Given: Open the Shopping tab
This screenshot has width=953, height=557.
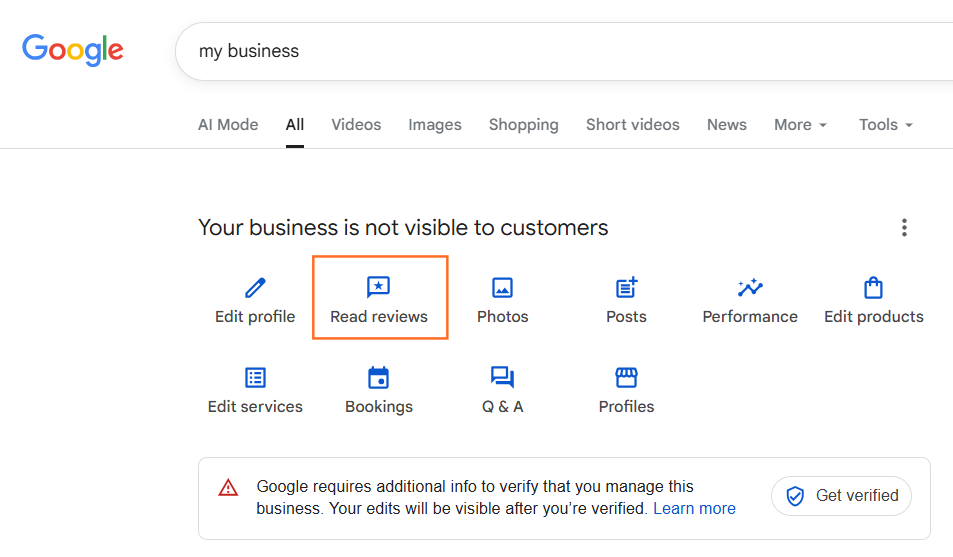Looking at the screenshot, I should [x=523, y=125].
